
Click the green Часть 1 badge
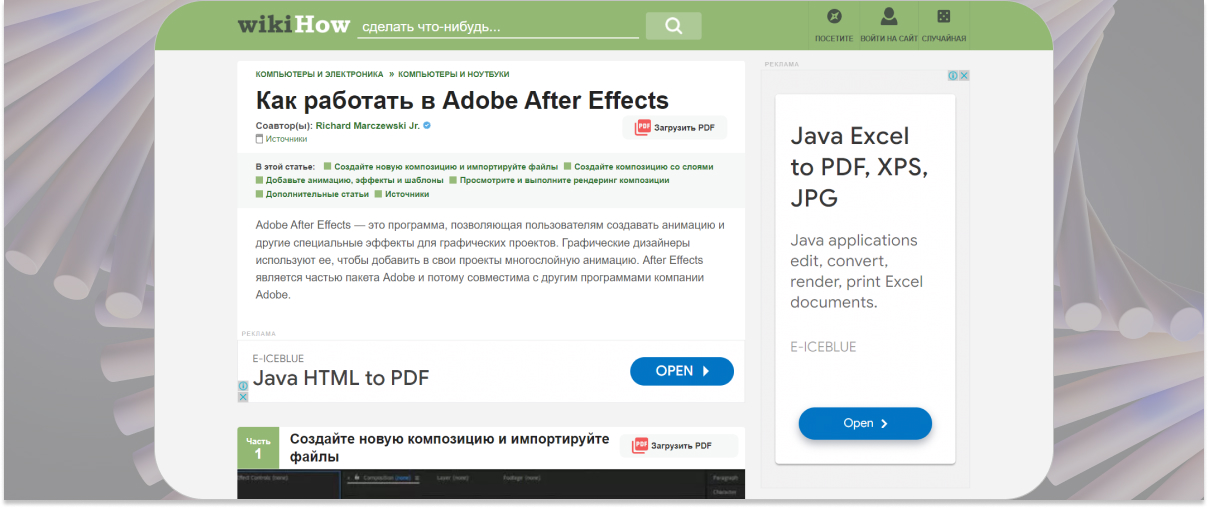click(x=258, y=448)
